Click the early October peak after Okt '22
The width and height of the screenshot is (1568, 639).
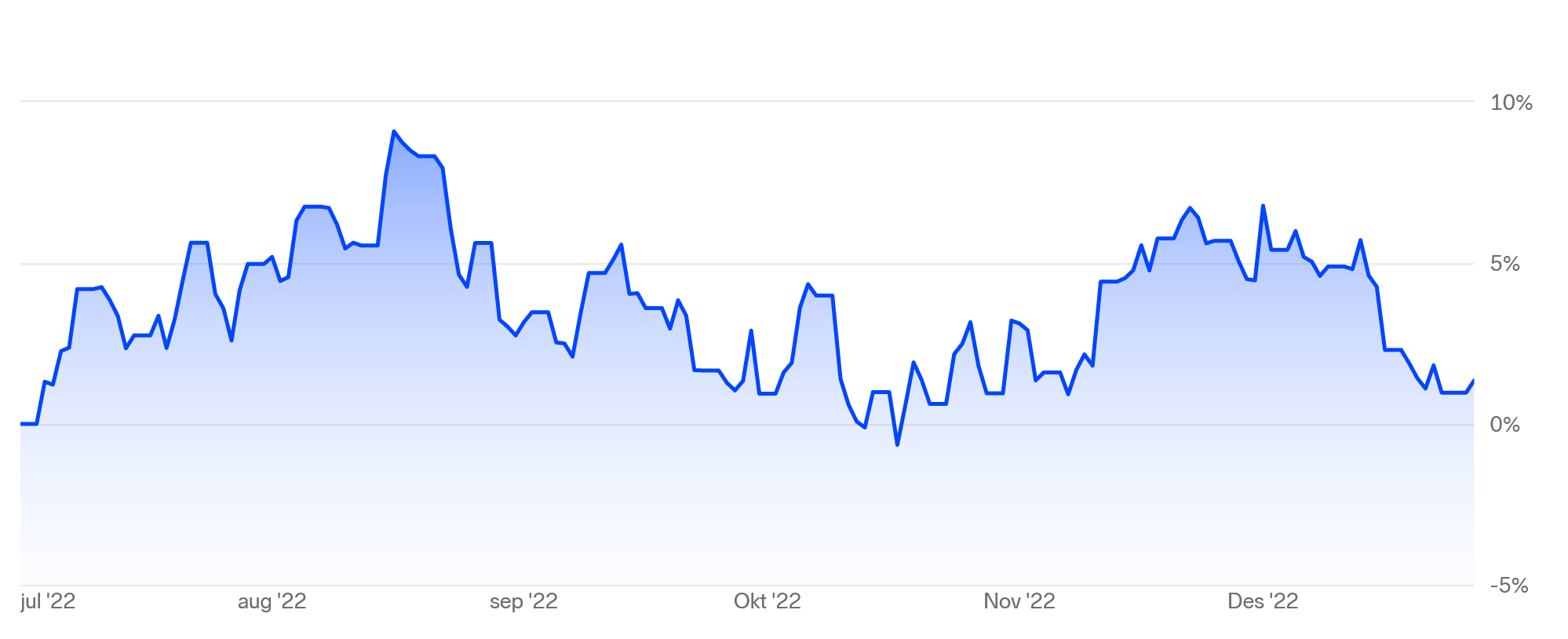pos(808,284)
